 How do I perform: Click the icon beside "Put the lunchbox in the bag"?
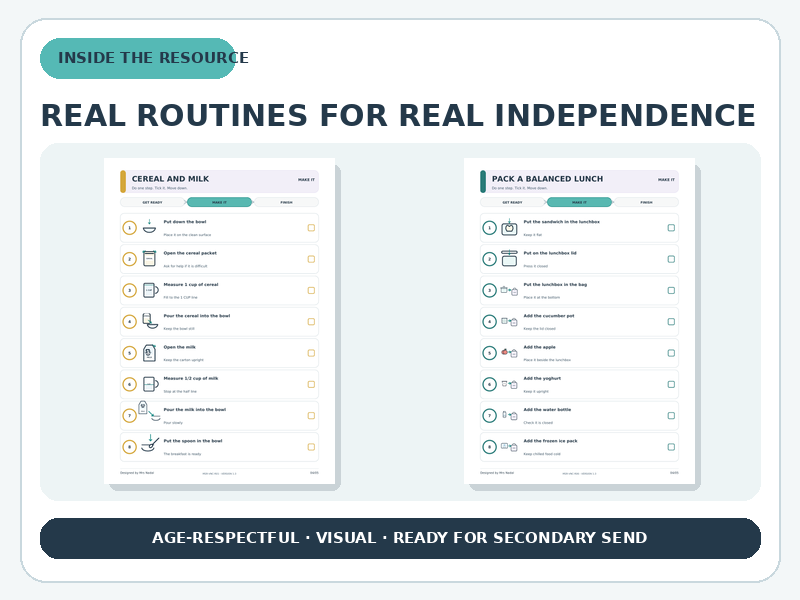[509, 291]
